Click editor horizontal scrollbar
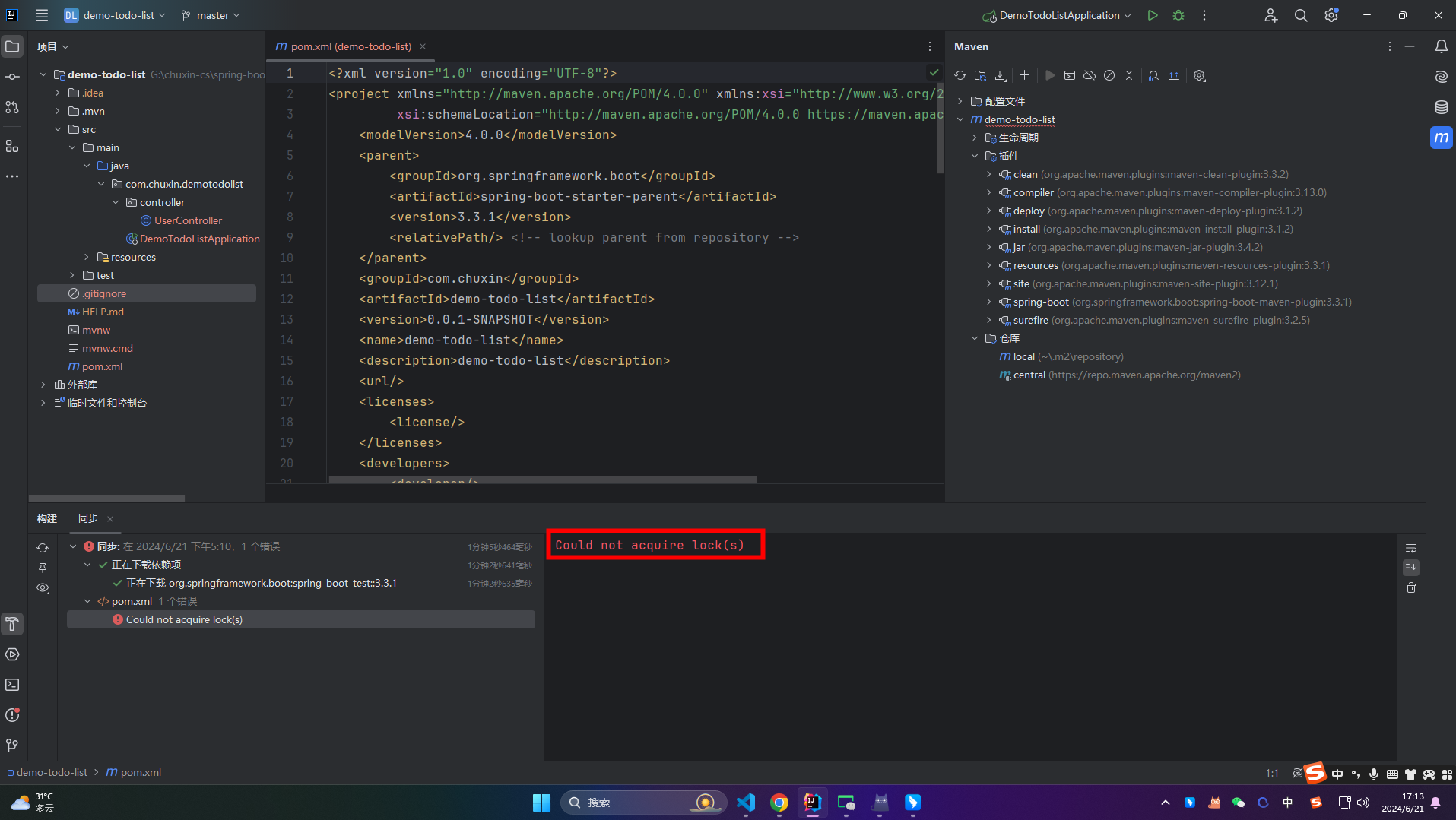The height and width of the screenshot is (820, 1456). point(542,480)
